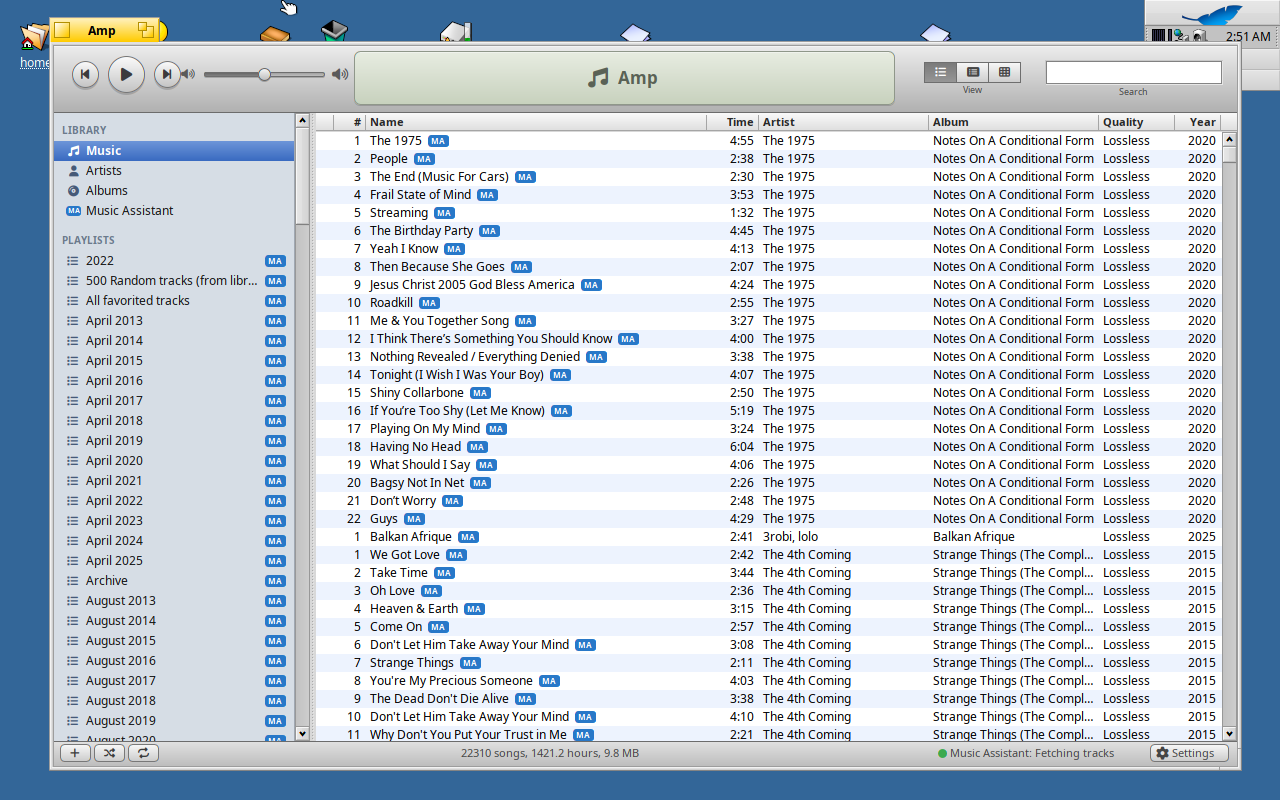
Task: Click the track list scrollbar up arrow
Action: 1229,140
